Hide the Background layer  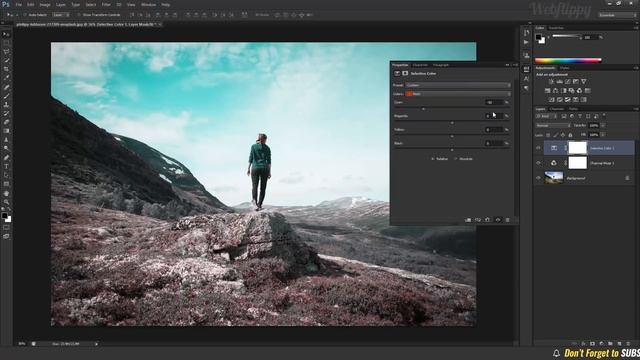538,178
